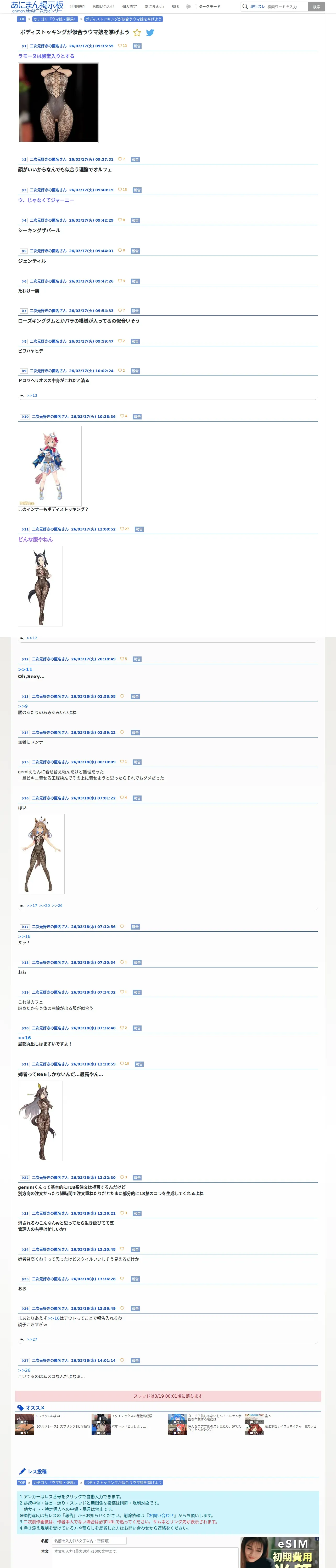The height and width of the screenshot is (1568, 336).
Task: Follow reply link >>12 under post 11
Action: tap(32, 638)
